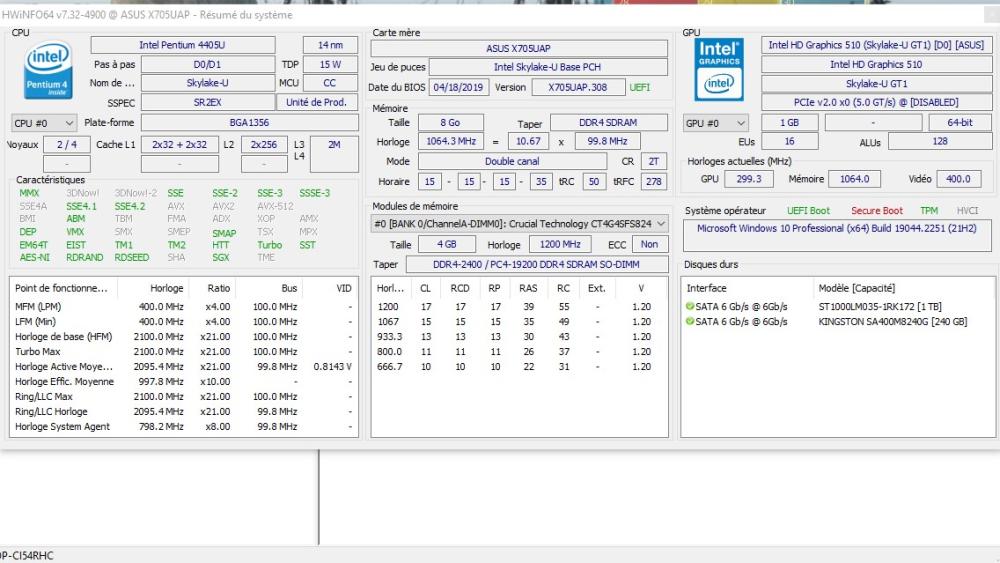Click the Double canal memory mode field
1000x563 pixels.
tap(512, 161)
